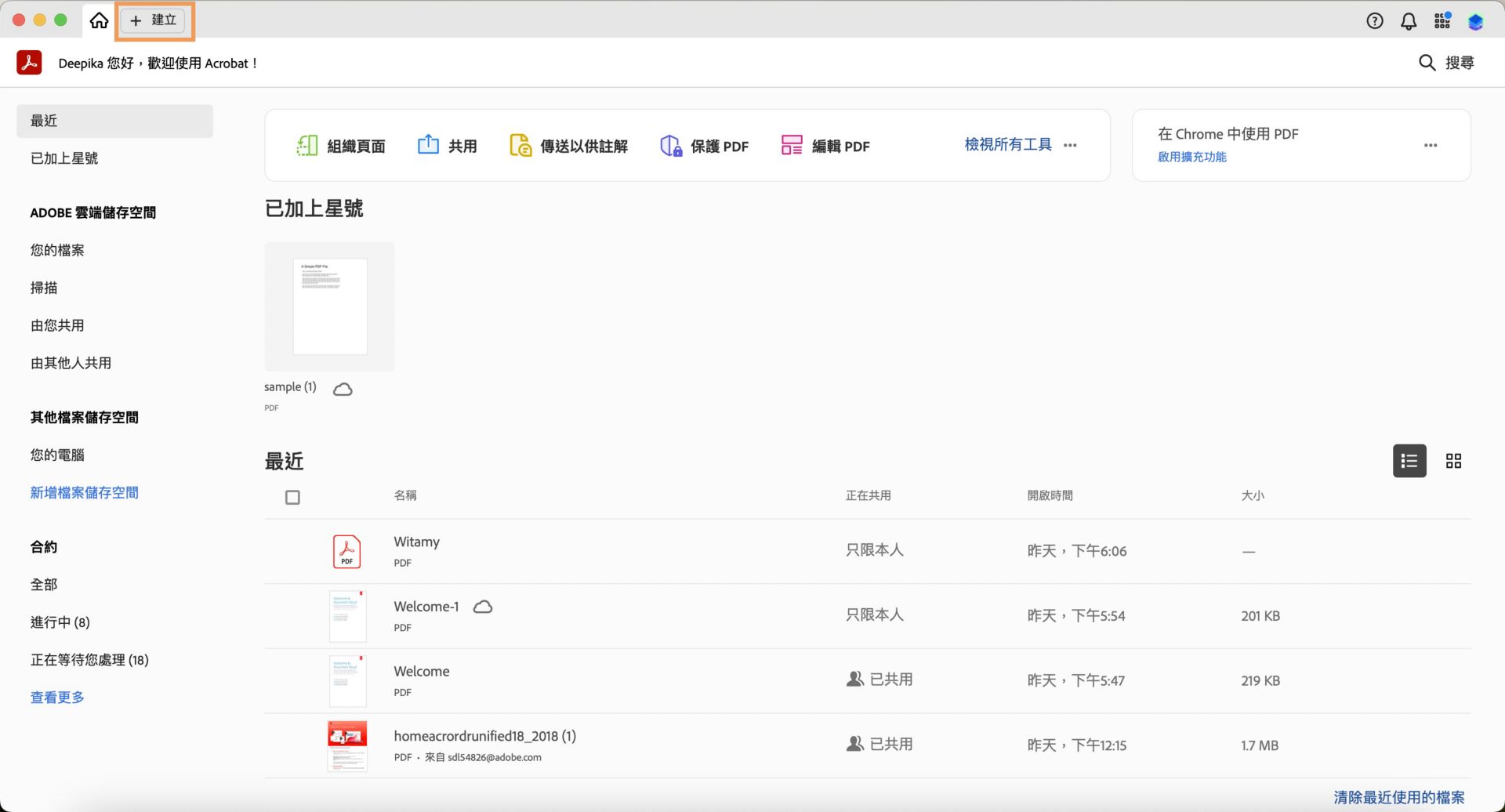Select the 共用 sharing tool
This screenshot has height=812, width=1505.
(x=447, y=145)
